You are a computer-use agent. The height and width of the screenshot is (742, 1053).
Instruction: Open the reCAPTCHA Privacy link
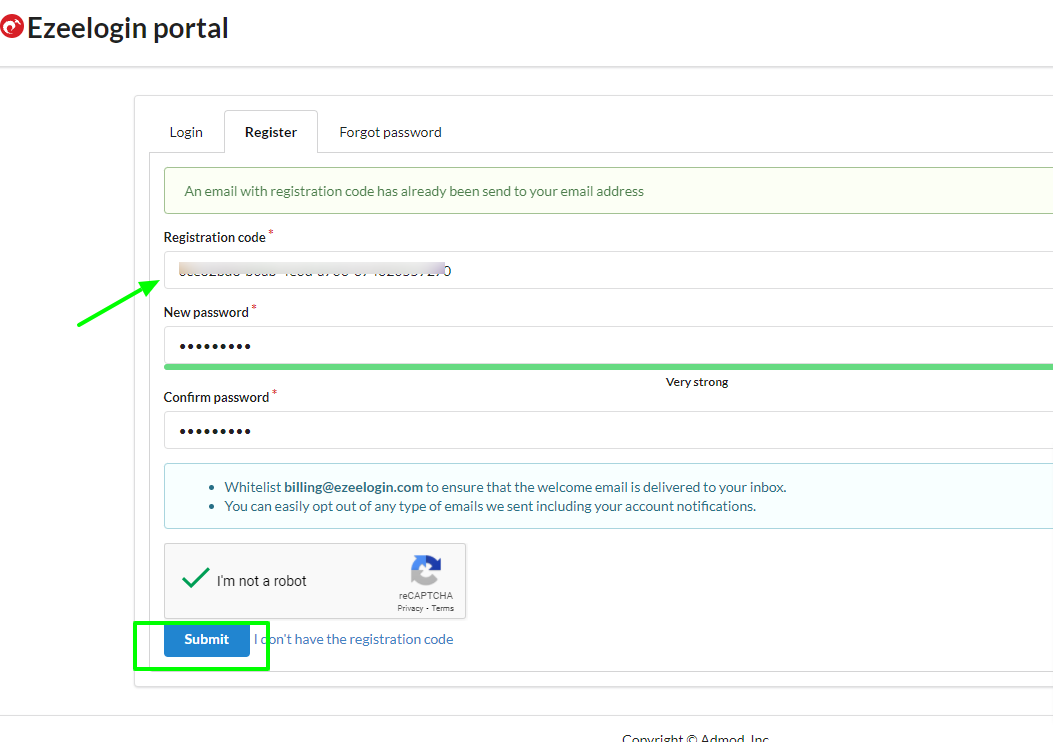(x=410, y=608)
